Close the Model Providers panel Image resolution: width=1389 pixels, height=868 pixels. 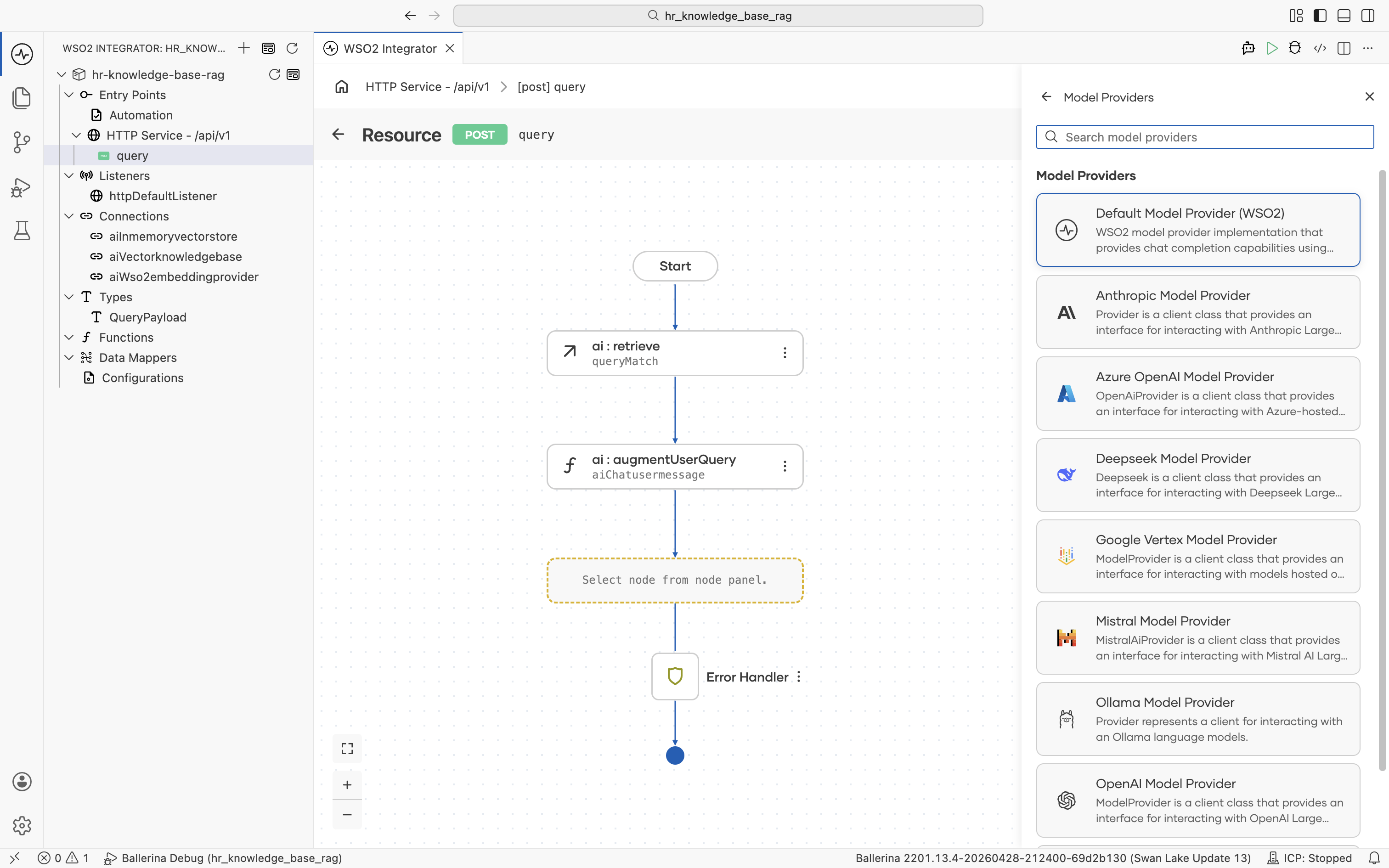pos(1370,96)
